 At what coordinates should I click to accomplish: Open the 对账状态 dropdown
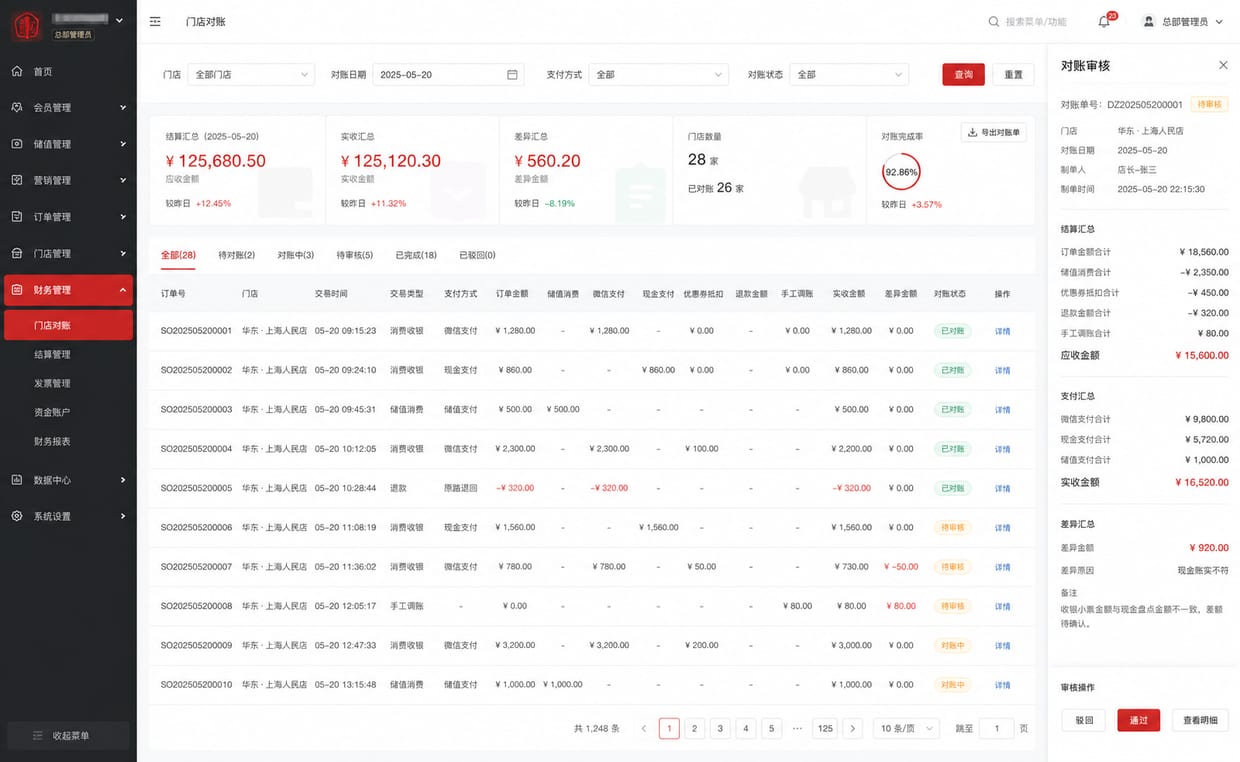point(849,74)
